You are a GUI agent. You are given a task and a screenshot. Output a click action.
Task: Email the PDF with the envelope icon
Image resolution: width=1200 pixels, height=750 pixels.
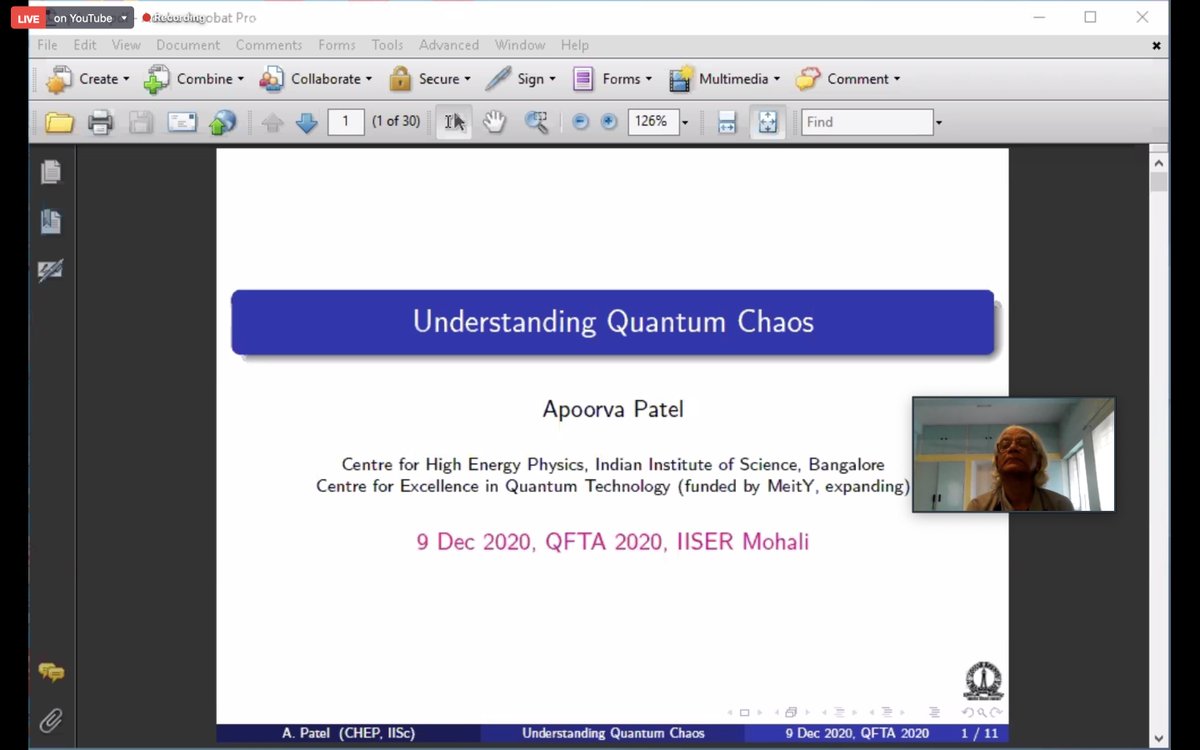[x=182, y=122]
